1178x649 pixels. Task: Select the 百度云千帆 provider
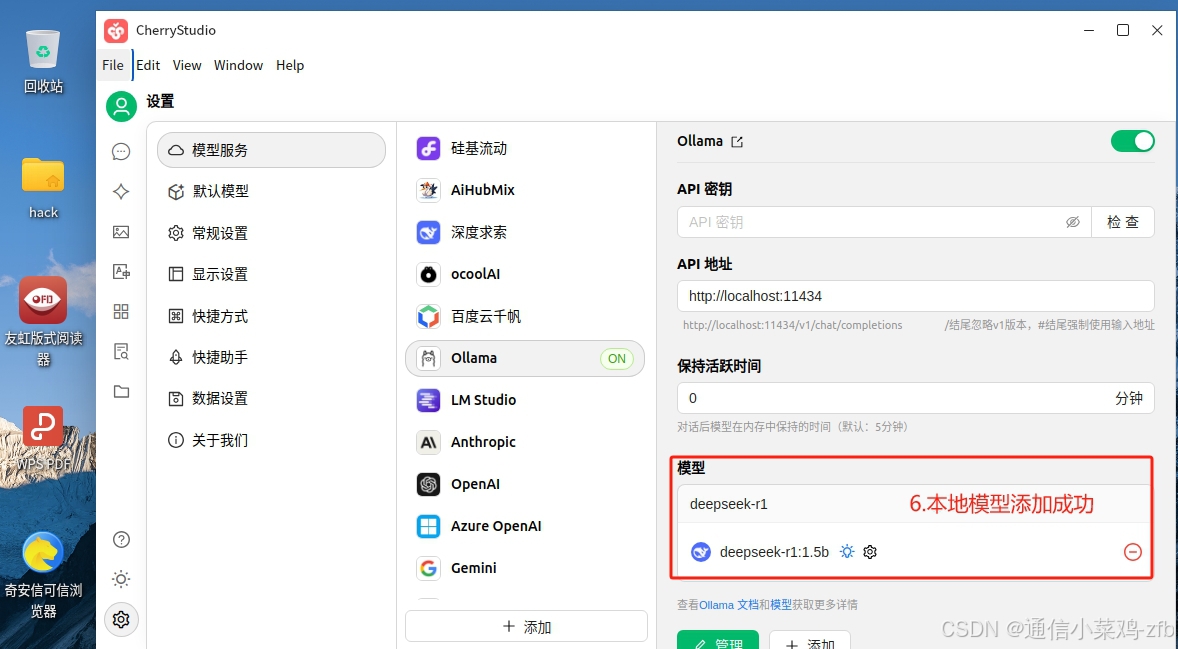pos(524,316)
